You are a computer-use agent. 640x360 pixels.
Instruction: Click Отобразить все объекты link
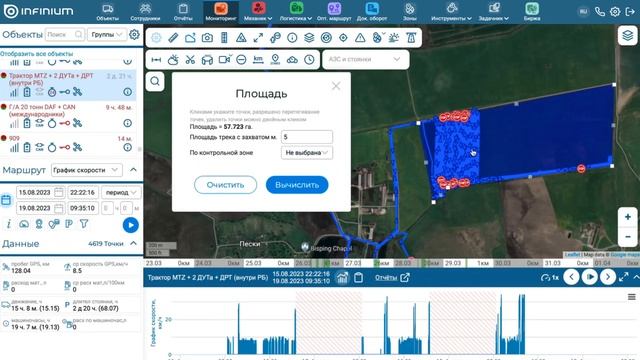[x=36, y=53]
